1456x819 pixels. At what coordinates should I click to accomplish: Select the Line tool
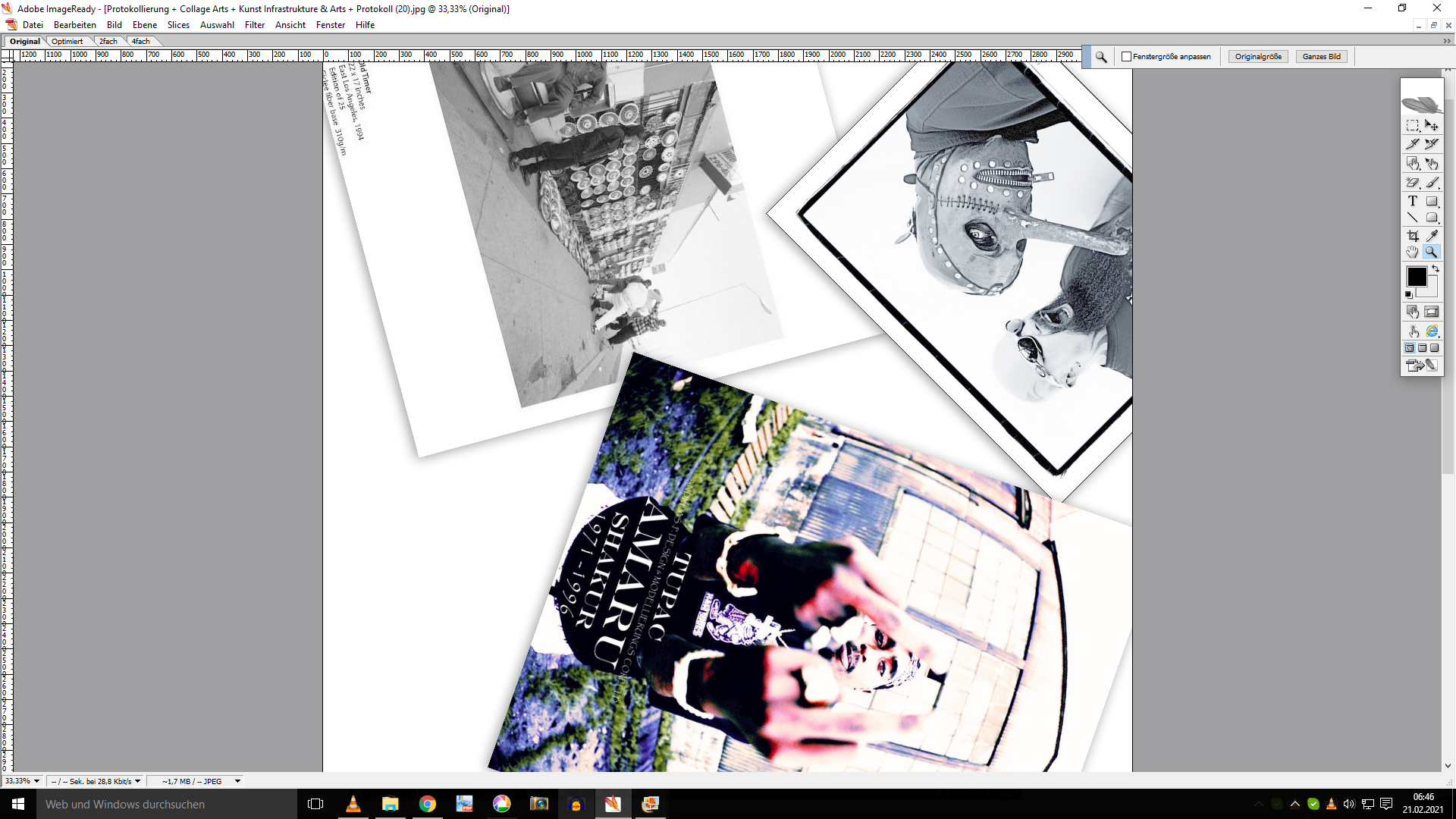[1412, 218]
